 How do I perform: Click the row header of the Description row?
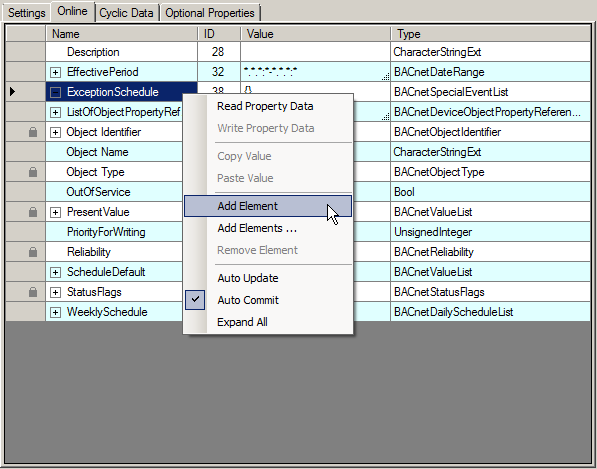[26, 52]
